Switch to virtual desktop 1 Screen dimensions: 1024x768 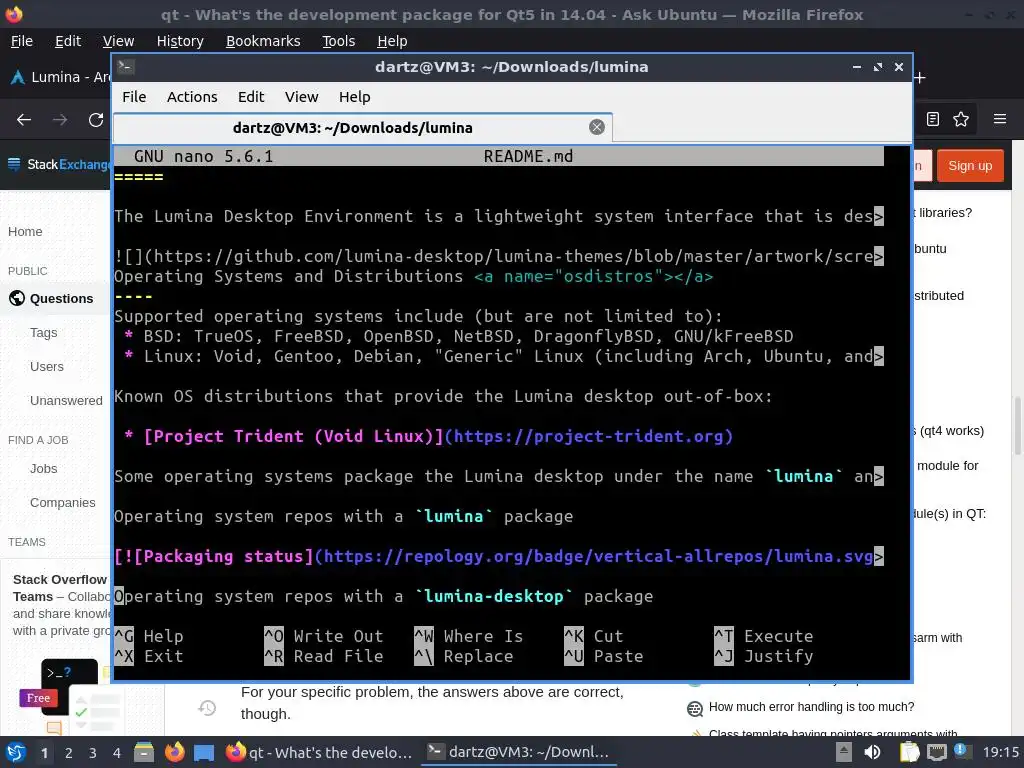(x=44, y=753)
